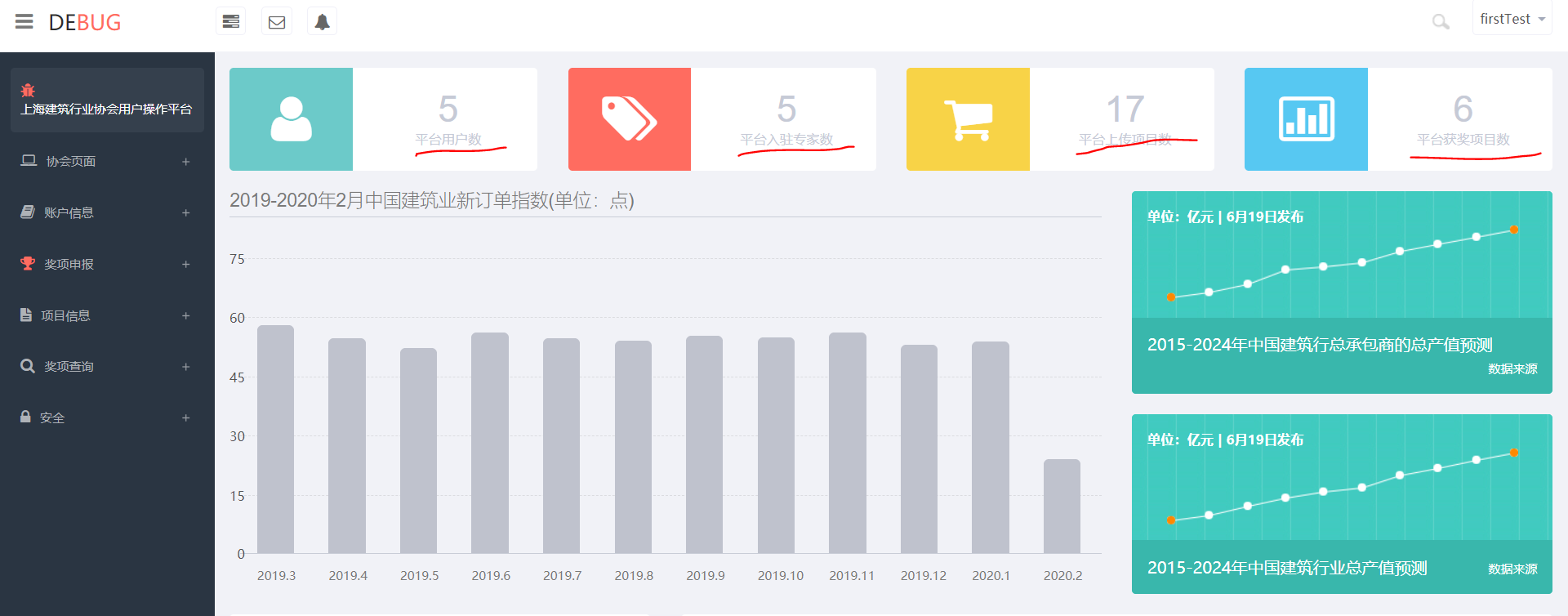Image resolution: width=1568 pixels, height=616 pixels.
Task: Open the 项目信息 menu item
Action: 107,315
